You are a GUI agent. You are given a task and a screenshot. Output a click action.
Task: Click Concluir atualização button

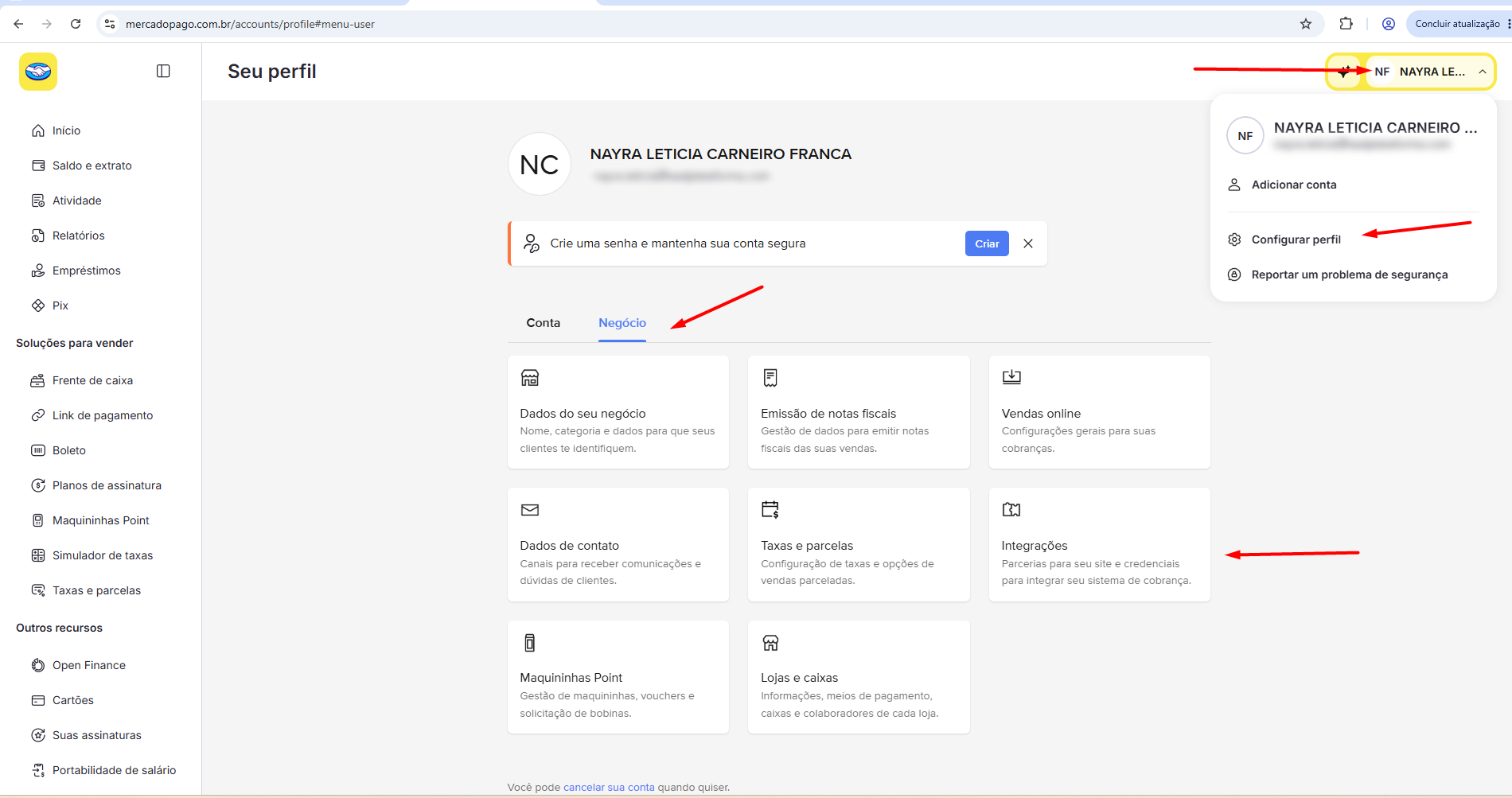(1457, 24)
